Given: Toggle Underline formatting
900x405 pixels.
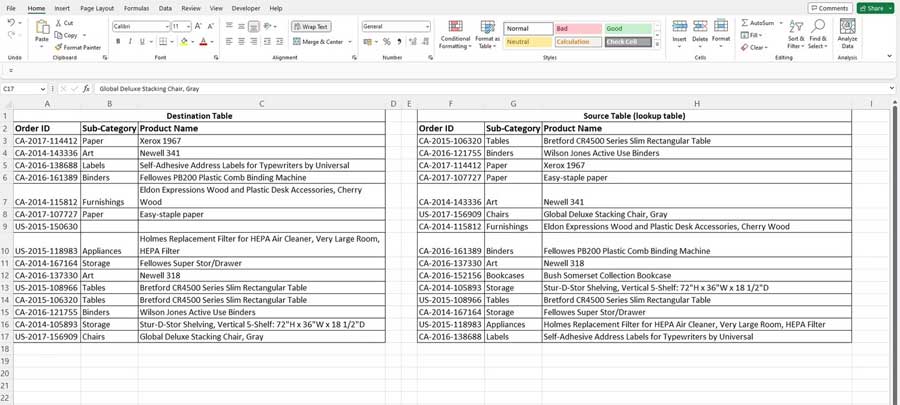Looking at the screenshot, I should point(142,42).
